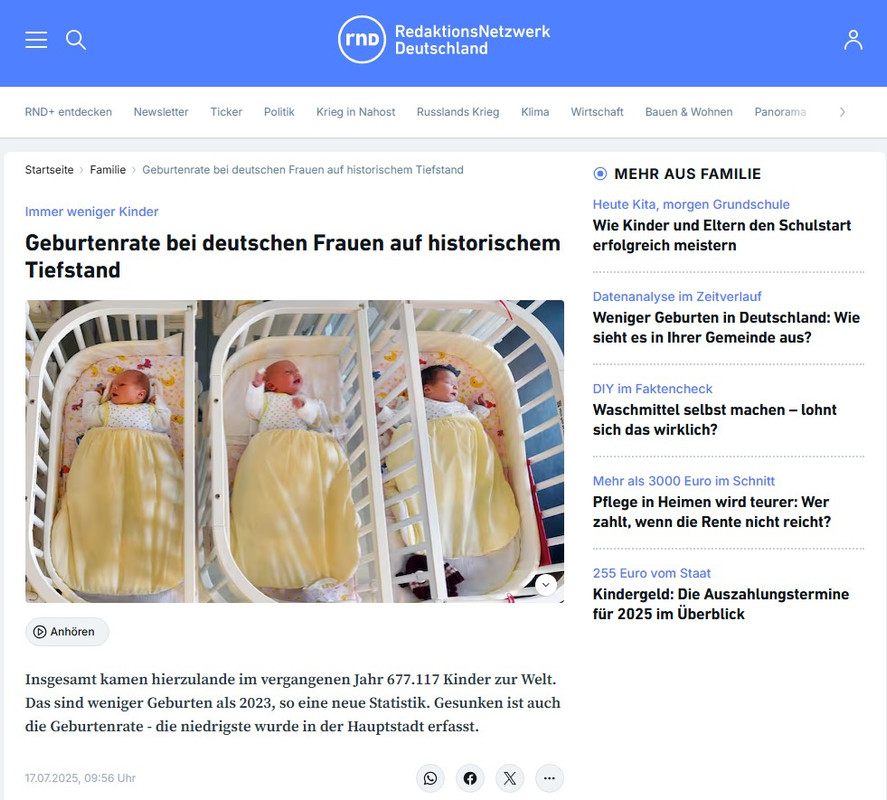
Task: Open Newsletter section
Action: click(161, 112)
